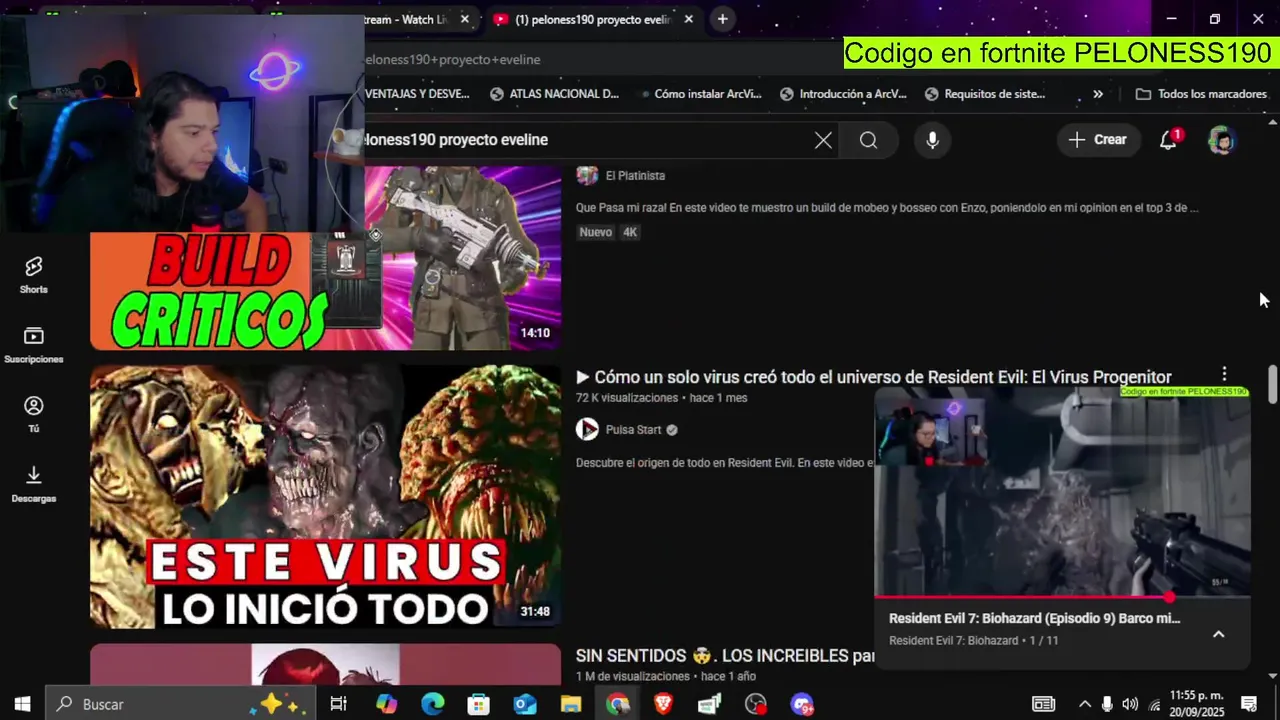This screenshot has width=1280, height=720.
Task: Close the peloness190 proyecto eveline tab
Action: (x=688, y=19)
